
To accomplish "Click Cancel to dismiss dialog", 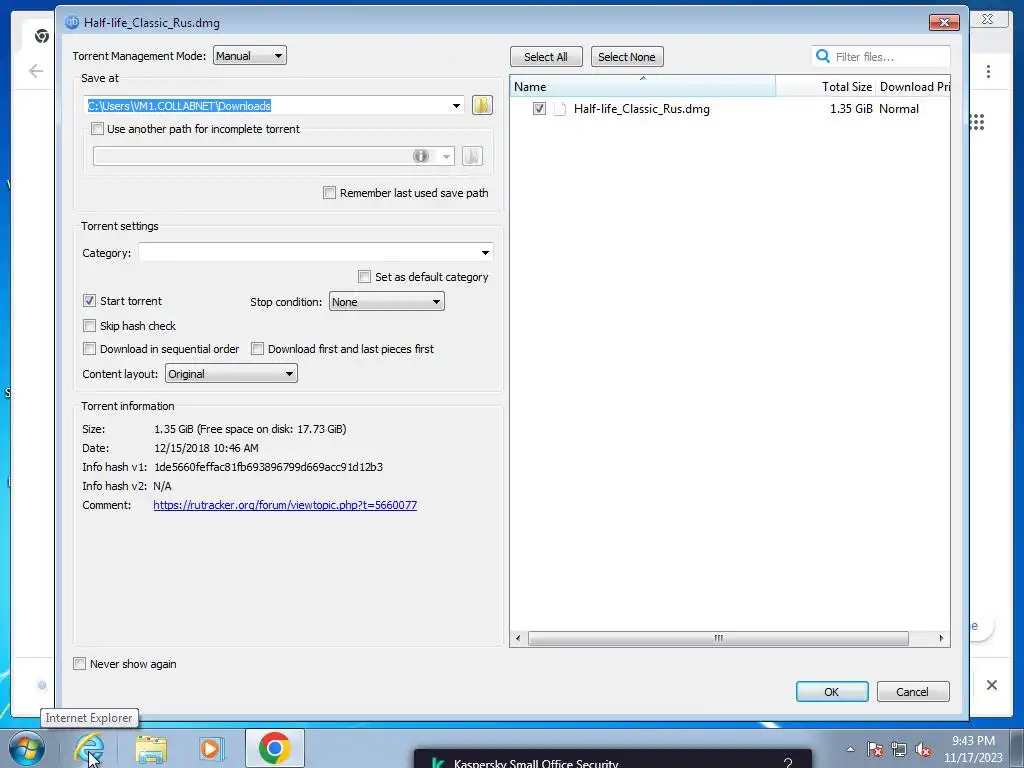I will tap(913, 692).
